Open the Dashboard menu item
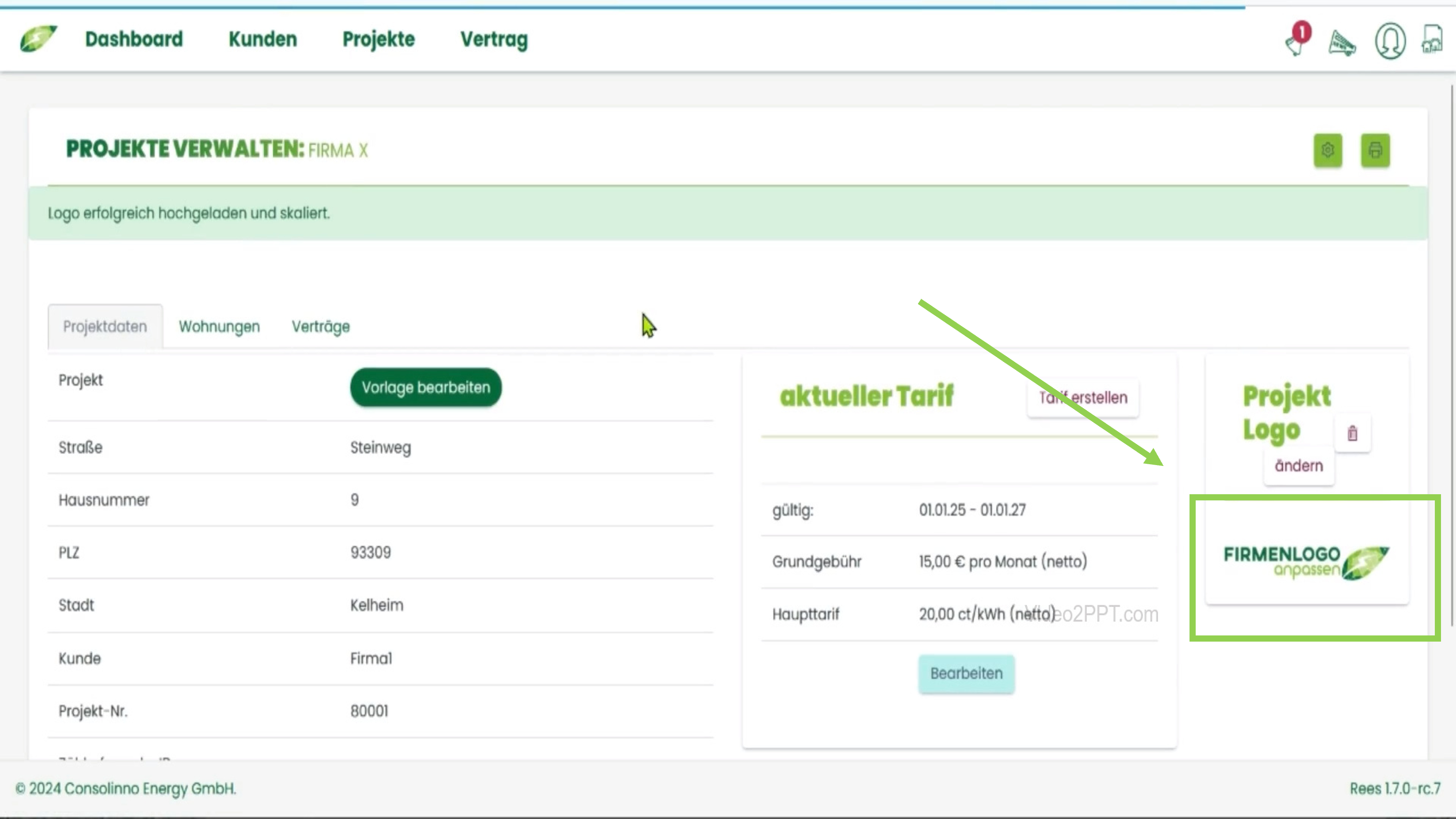 click(134, 39)
